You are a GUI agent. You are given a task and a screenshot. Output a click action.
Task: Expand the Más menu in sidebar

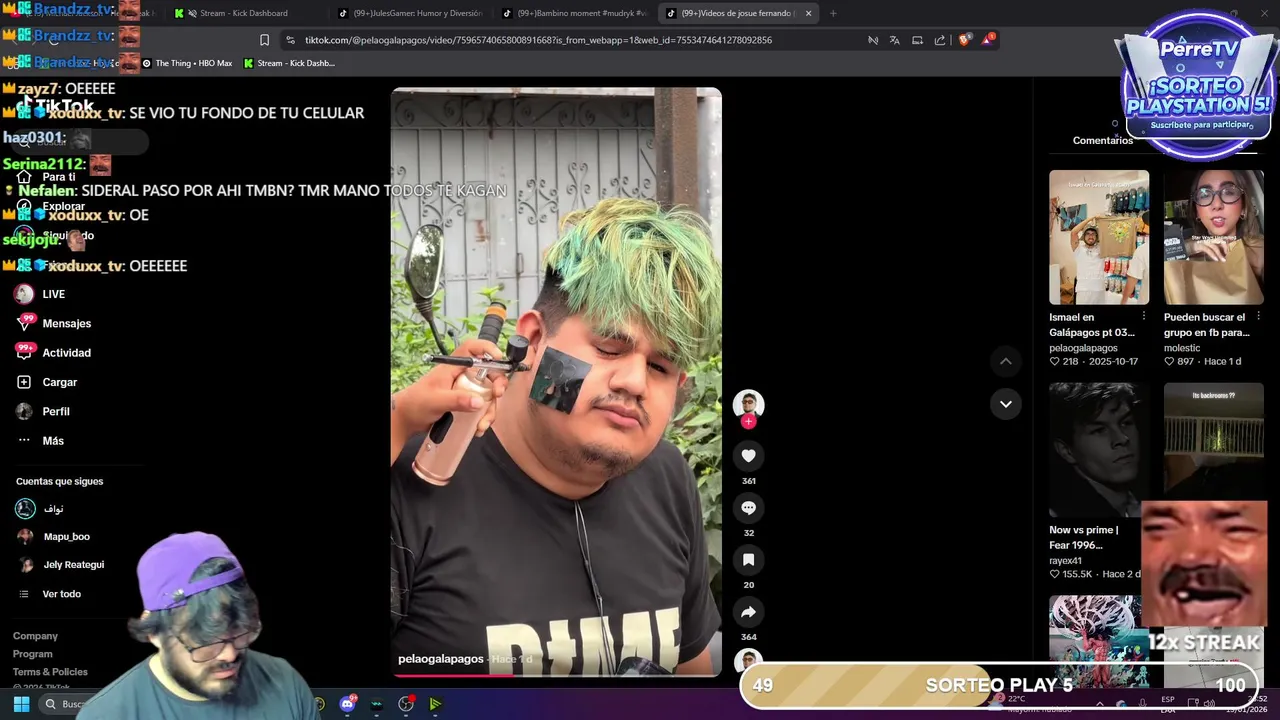coord(40,441)
